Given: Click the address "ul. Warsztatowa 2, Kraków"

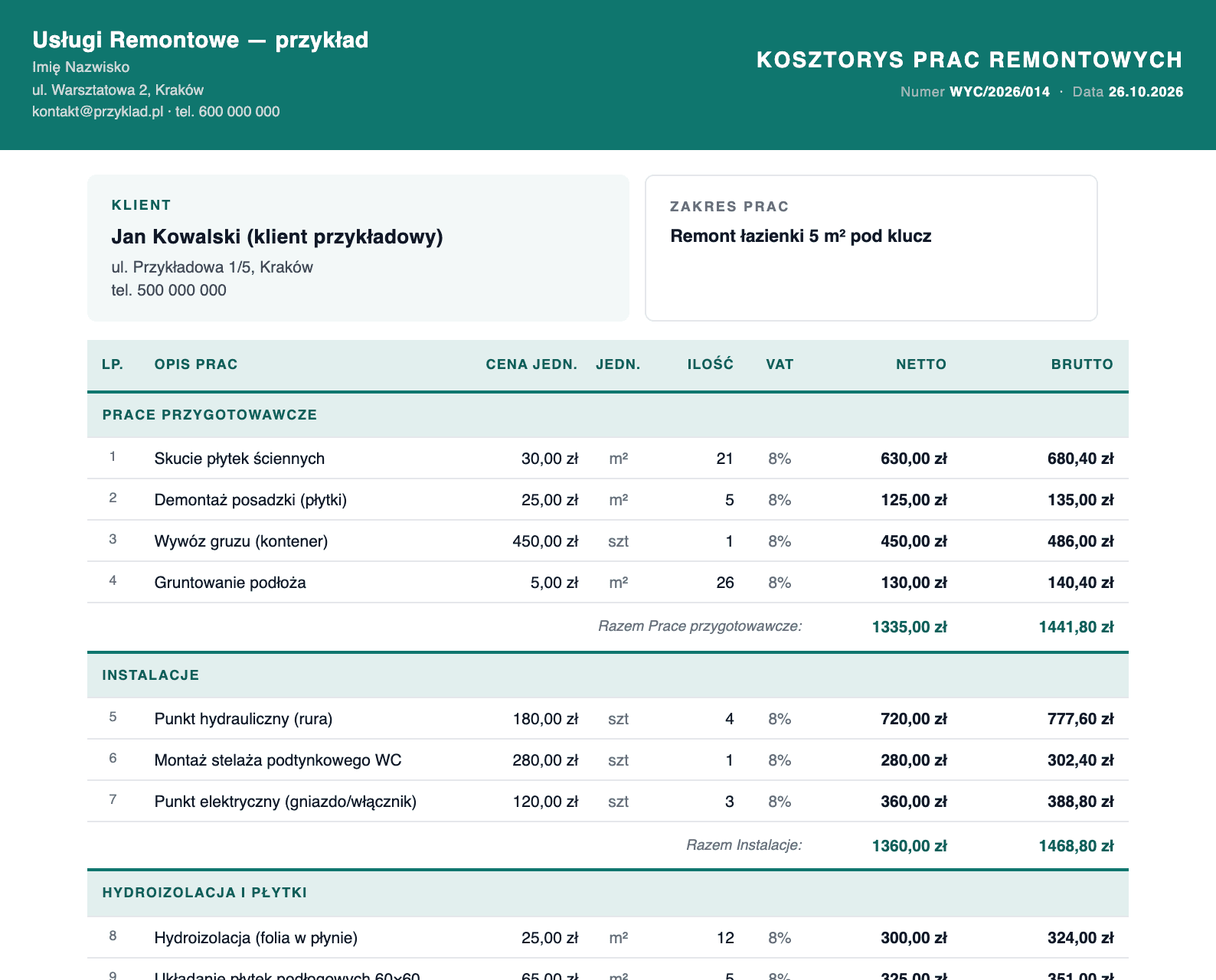Looking at the screenshot, I should 118,90.
